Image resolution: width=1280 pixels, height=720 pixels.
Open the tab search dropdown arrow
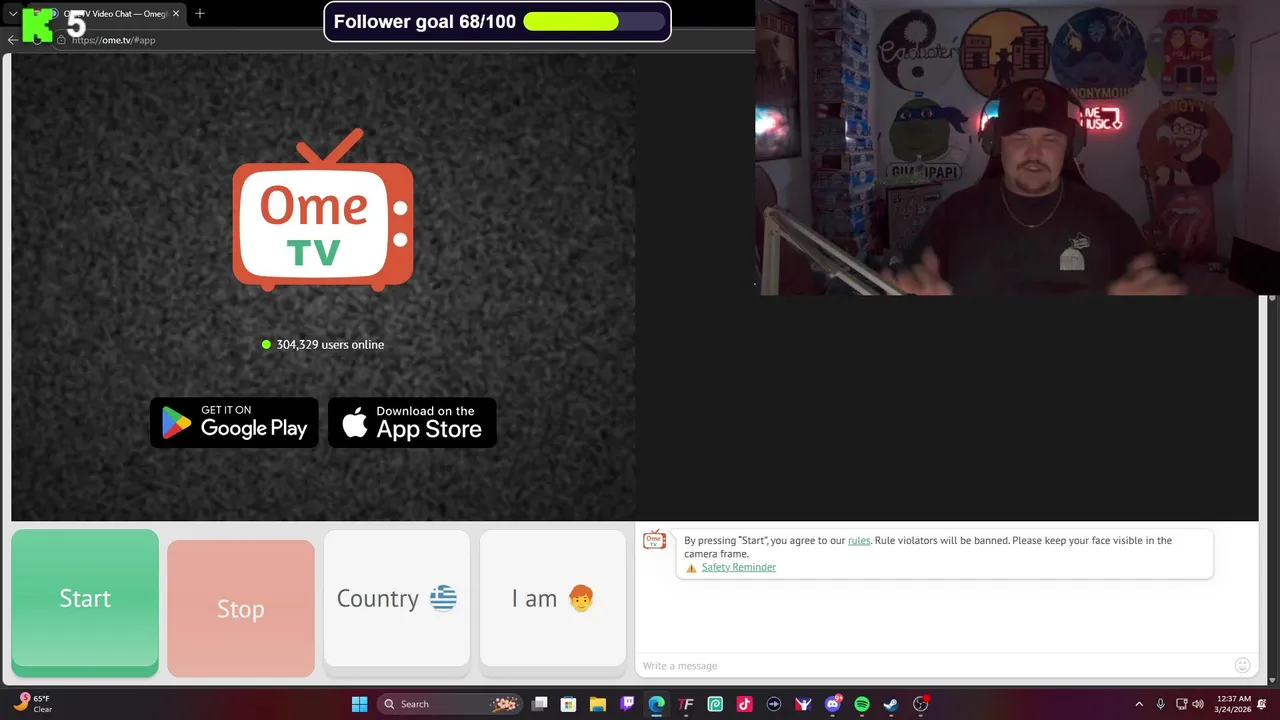[13, 14]
